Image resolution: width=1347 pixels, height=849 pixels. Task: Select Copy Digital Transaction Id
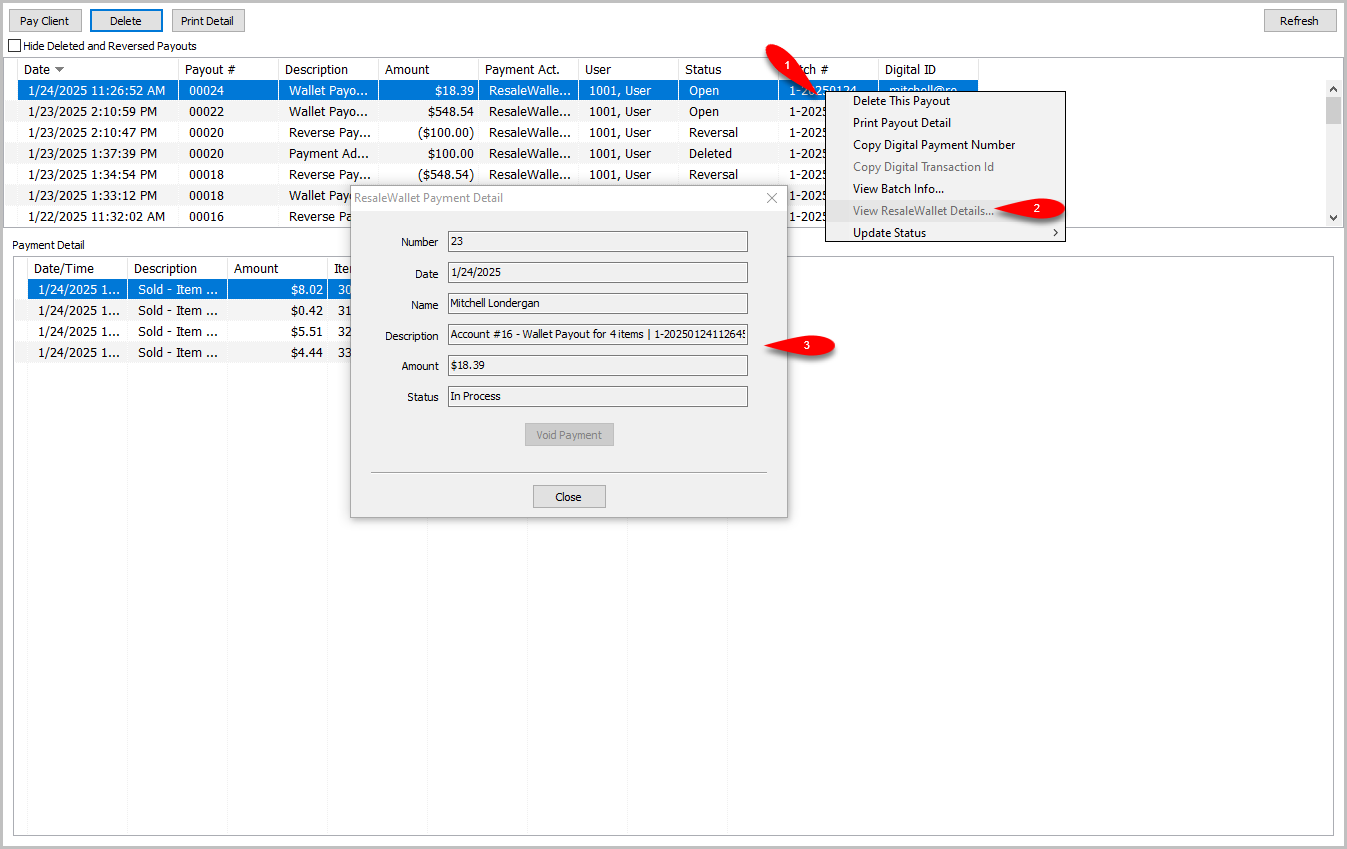pyautogui.click(x=945, y=167)
